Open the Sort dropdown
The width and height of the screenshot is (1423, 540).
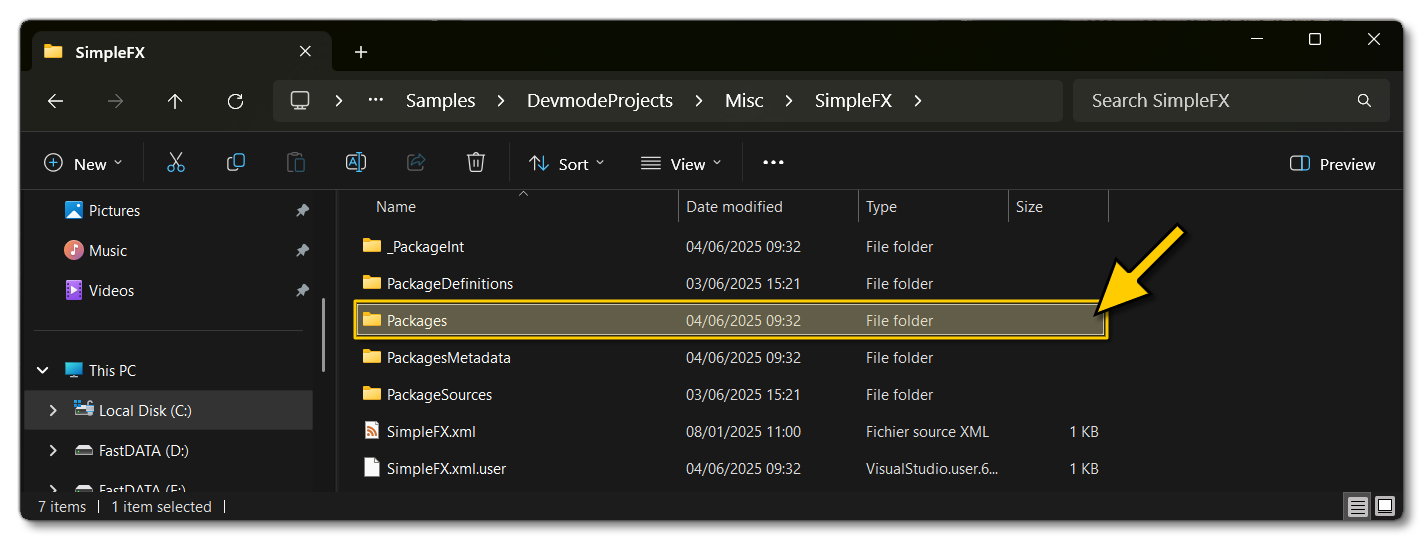click(x=566, y=164)
